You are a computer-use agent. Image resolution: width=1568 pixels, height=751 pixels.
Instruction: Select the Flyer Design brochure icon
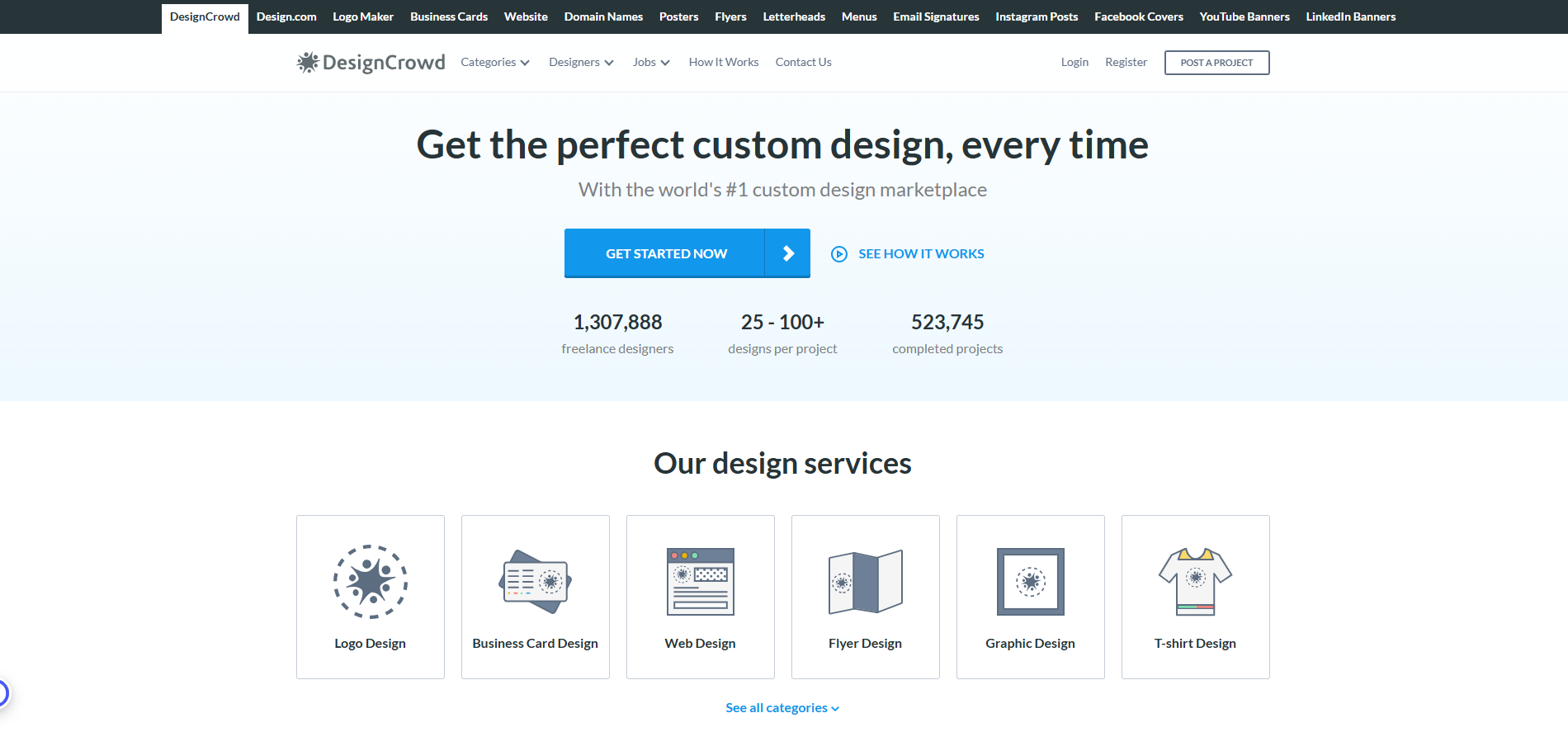[x=865, y=582]
